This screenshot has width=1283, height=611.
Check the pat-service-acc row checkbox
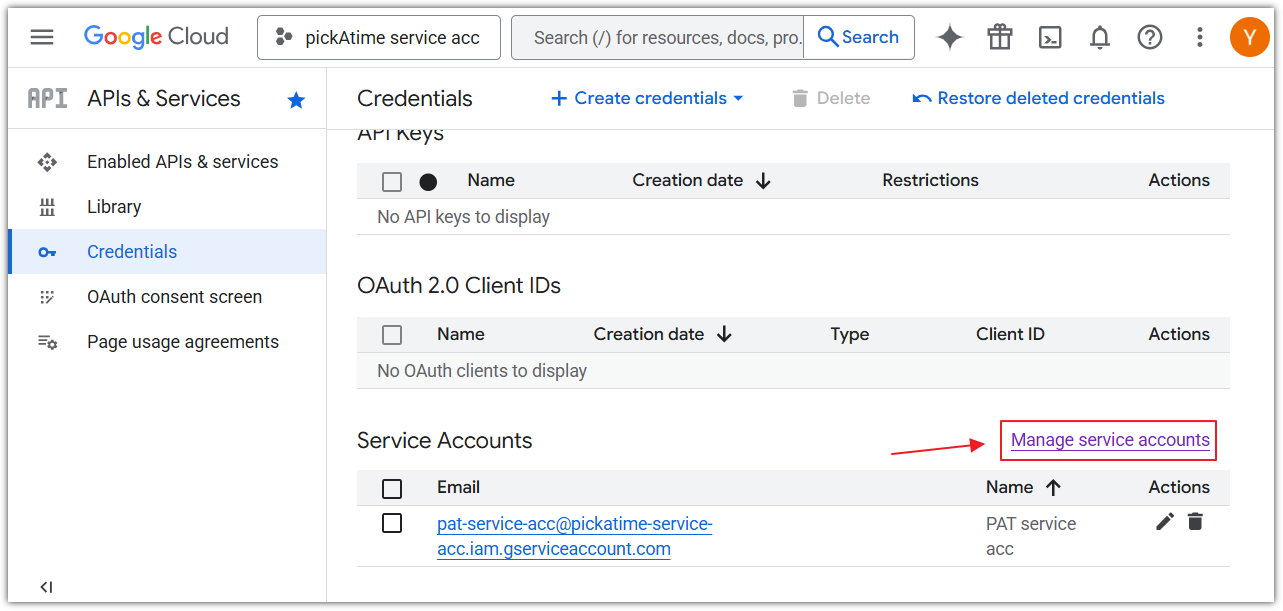tap(392, 523)
